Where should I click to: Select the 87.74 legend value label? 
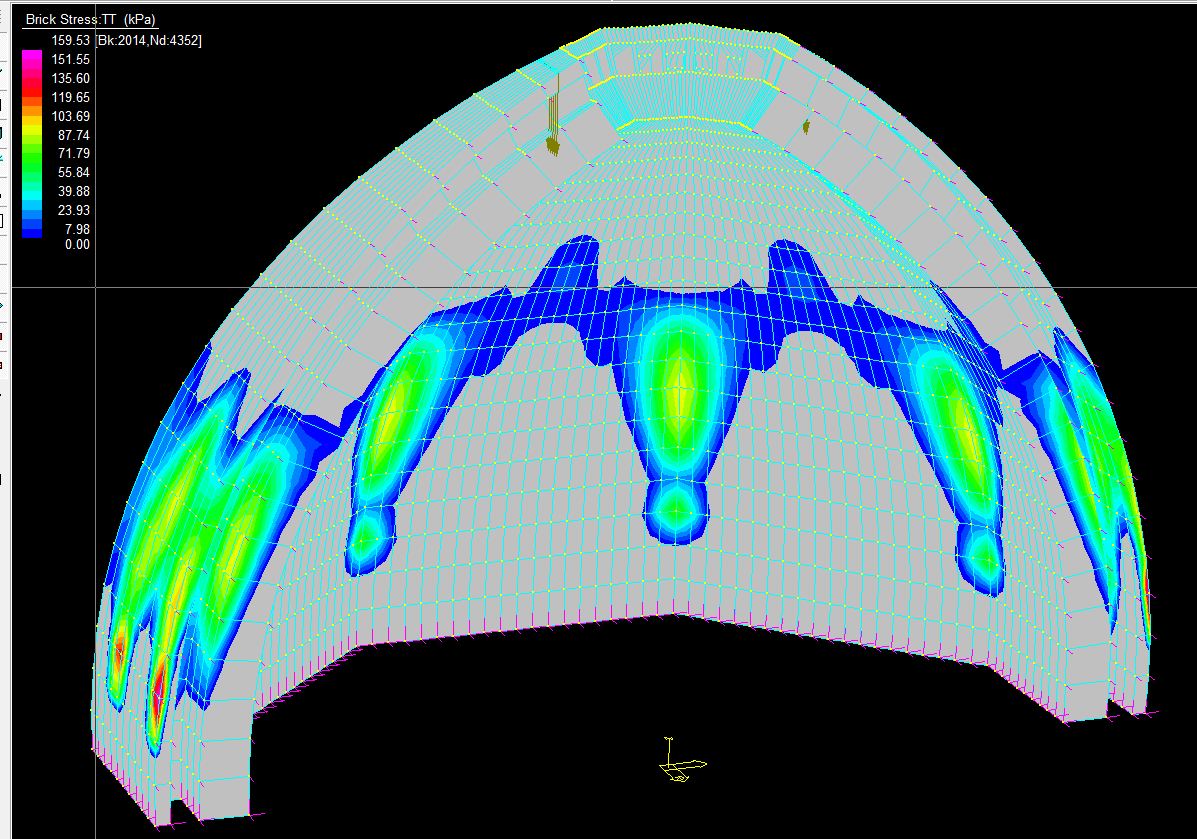[74, 135]
